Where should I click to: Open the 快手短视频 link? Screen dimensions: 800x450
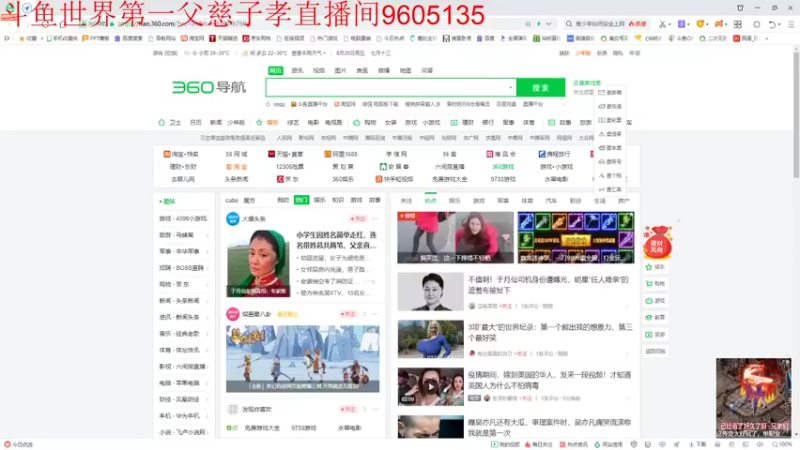tap(394, 179)
